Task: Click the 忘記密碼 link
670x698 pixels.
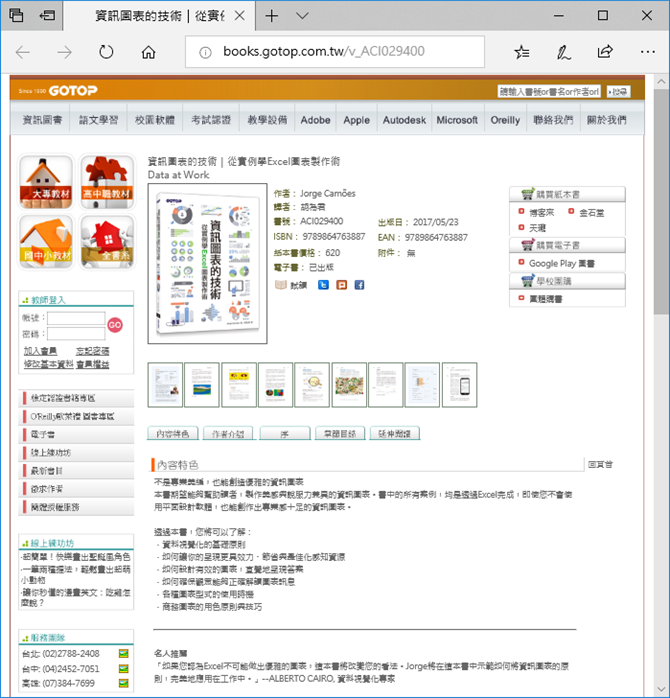Action: point(93,351)
